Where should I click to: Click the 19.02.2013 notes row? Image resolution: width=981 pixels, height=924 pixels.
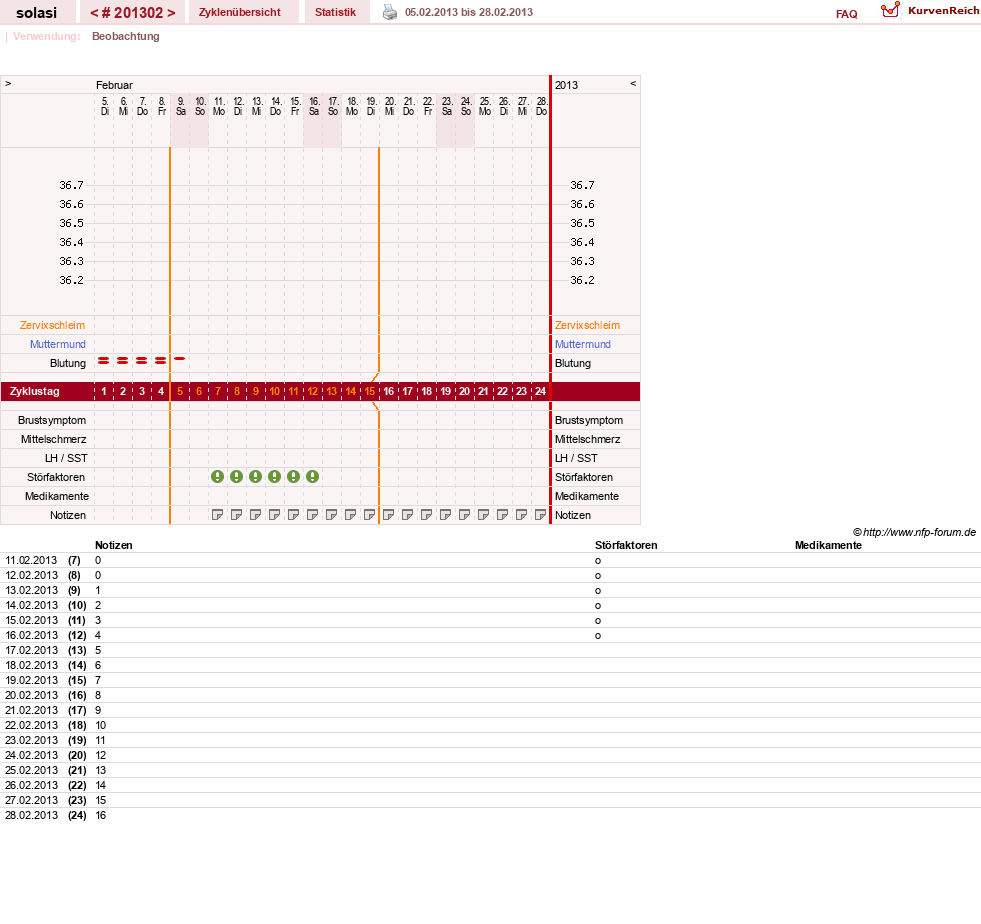coord(490,681)
